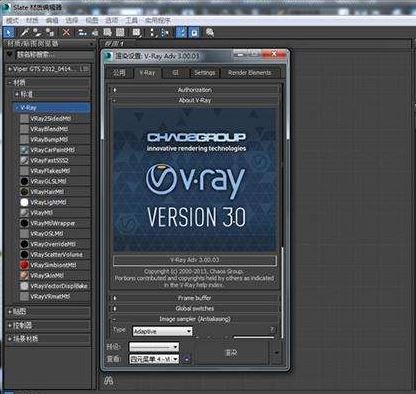Choose VRayOverrideMtl in the material list

point(53,244)
